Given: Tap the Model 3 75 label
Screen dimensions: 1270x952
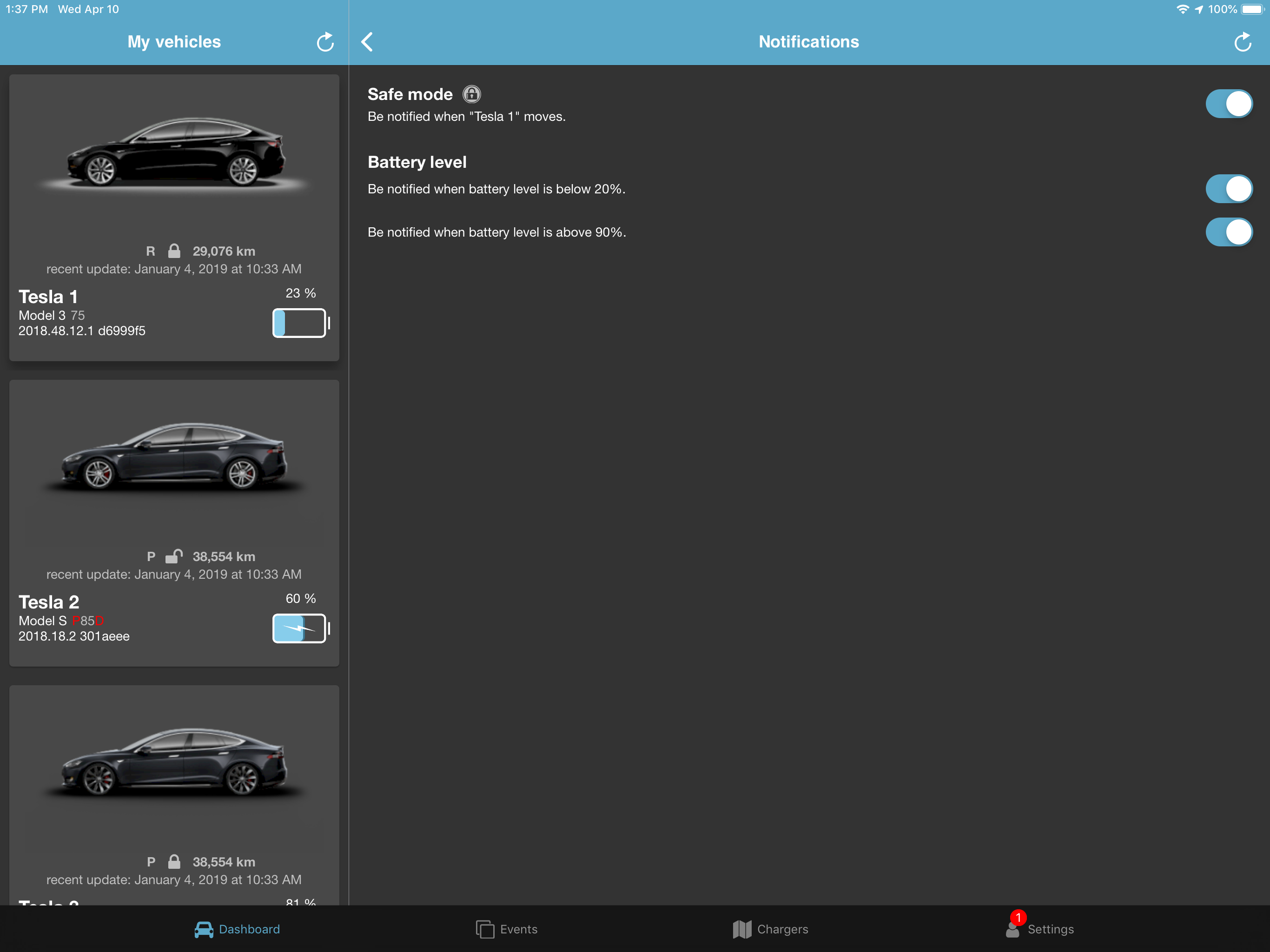Looking at the screenshot, I should point(52,315).
